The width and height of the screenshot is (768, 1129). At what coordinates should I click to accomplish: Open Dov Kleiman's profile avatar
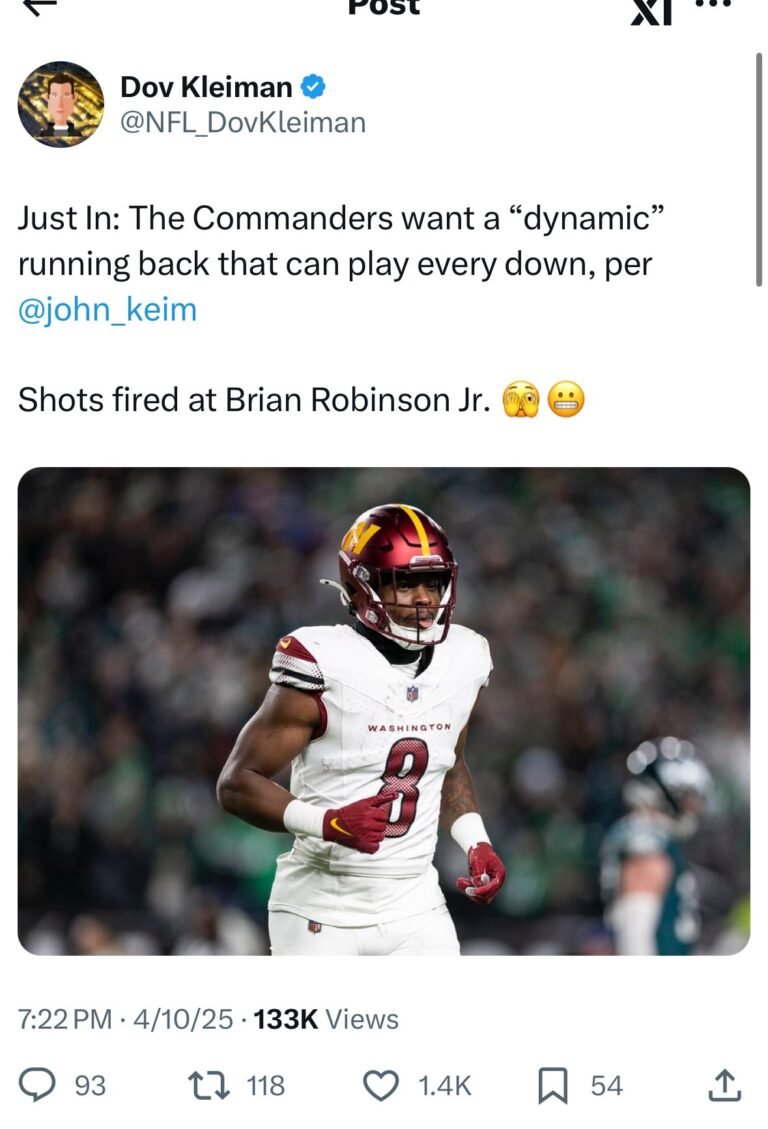(60, 104)
